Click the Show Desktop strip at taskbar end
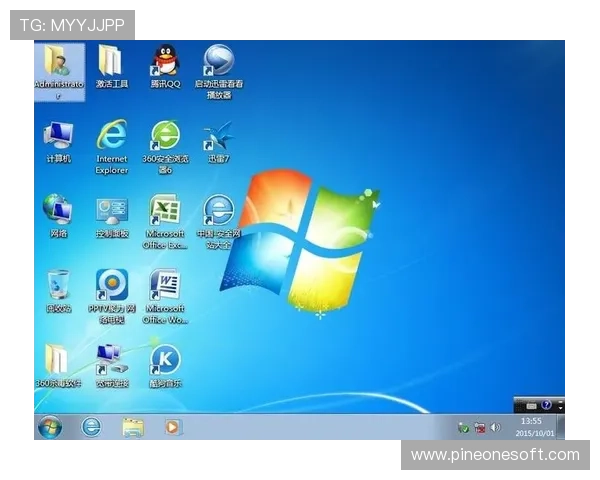 point(561,427)
